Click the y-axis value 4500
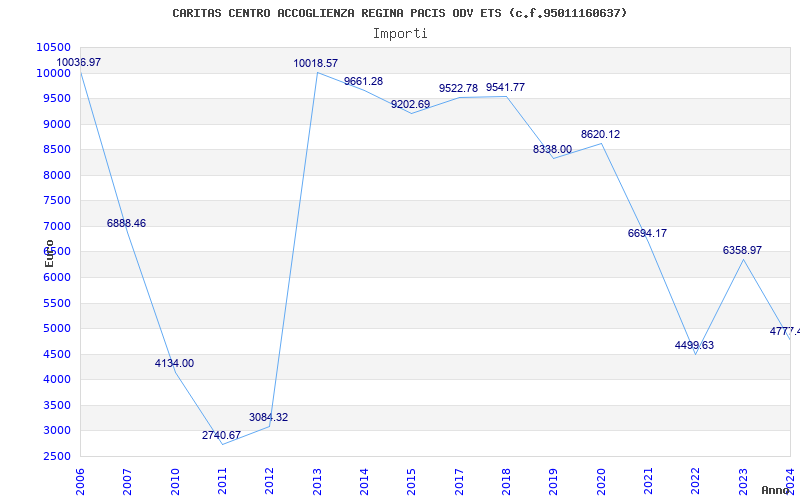 [x=56, y=354]
